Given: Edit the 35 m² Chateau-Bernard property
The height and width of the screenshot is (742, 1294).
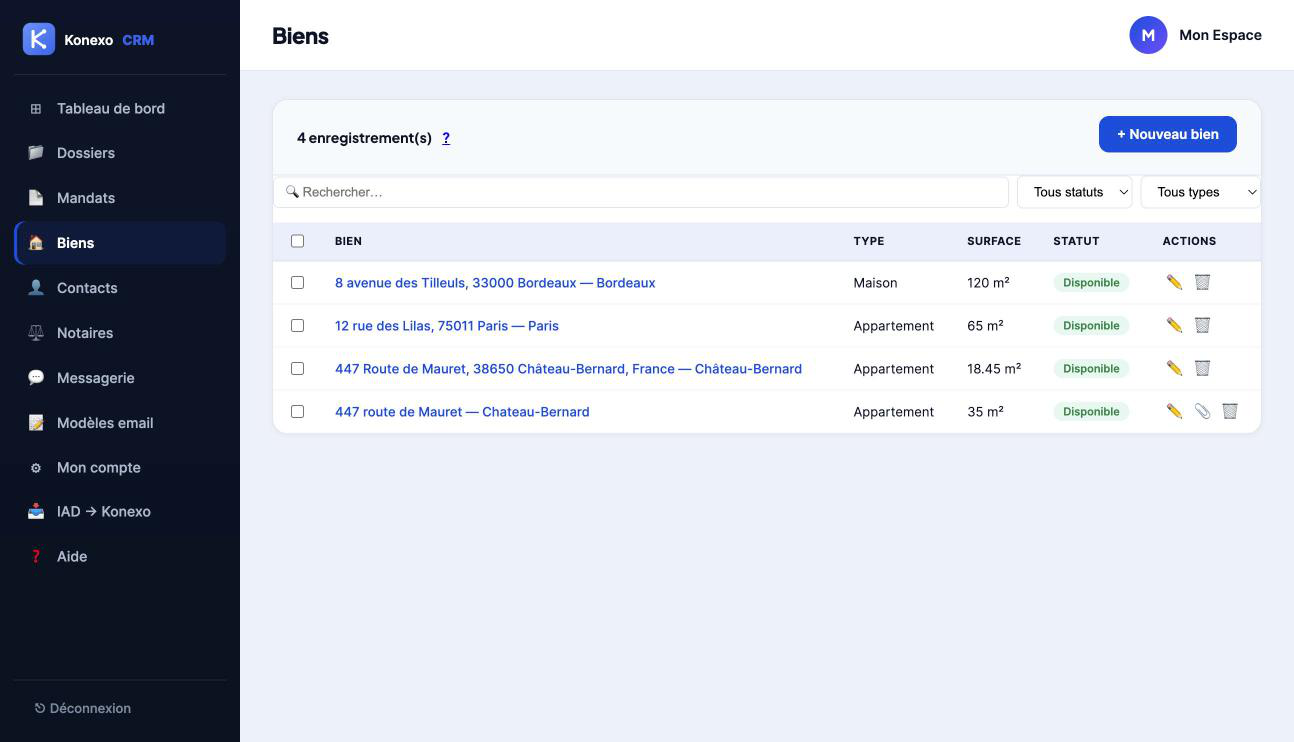Looking at the screenshot, I should point(1174,412).
